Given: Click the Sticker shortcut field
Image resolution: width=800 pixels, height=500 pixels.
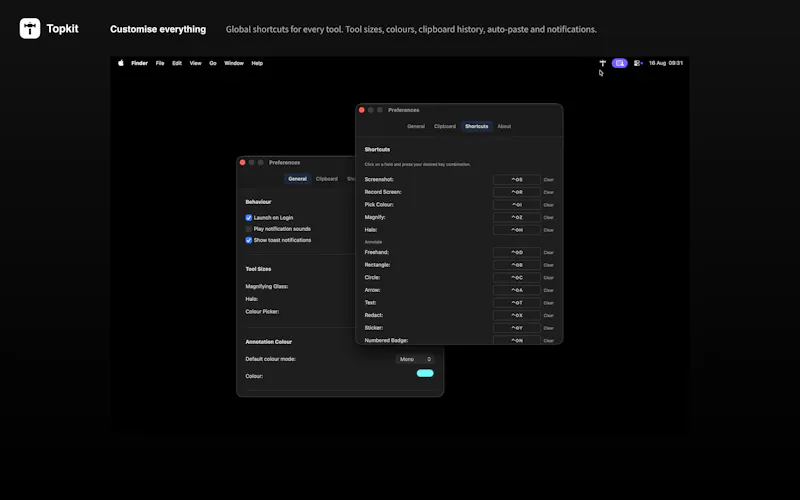Looking at the screenshot, I should (x=517, y=328).
